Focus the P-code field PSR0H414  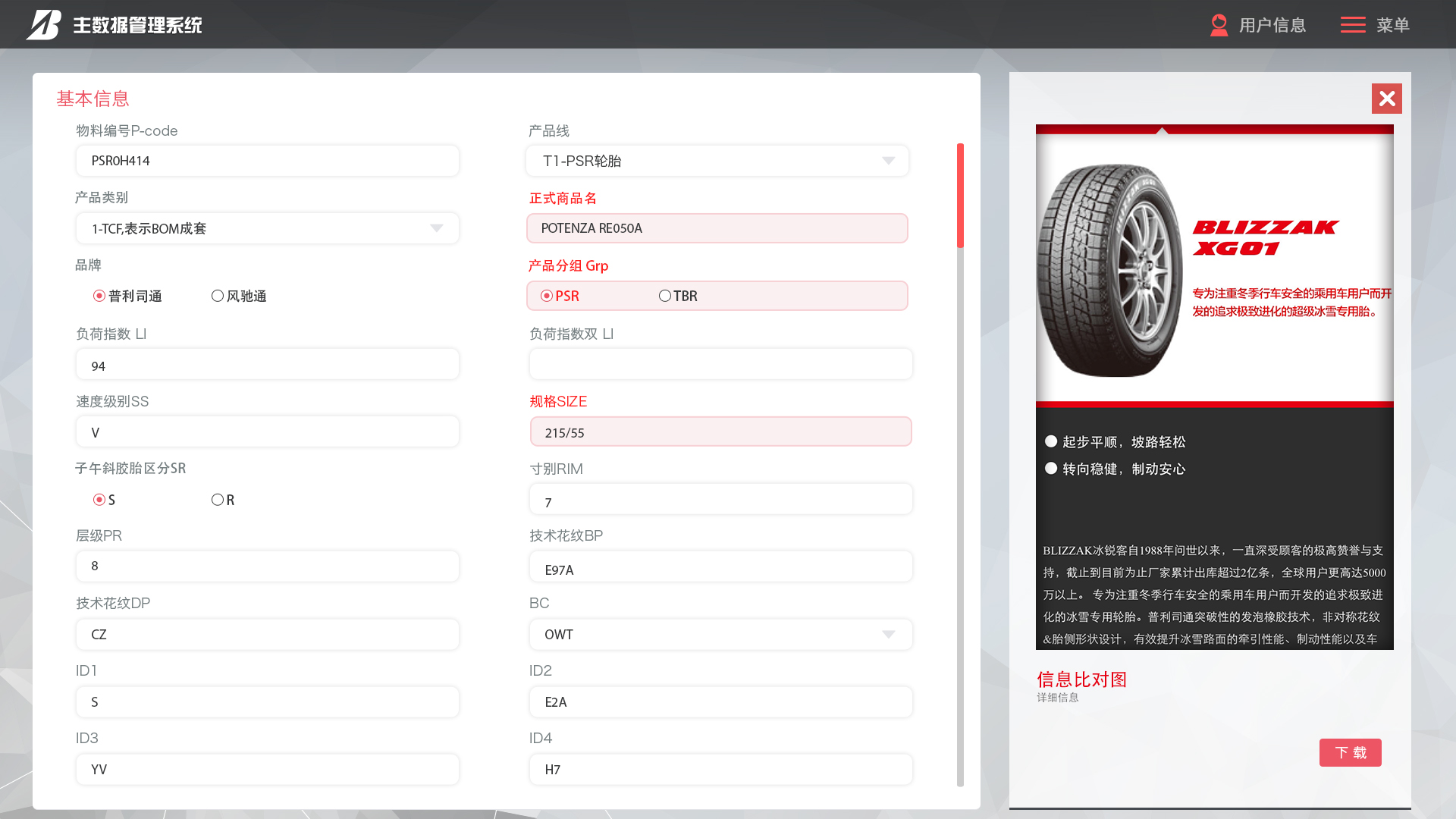[x=268, y=161]
